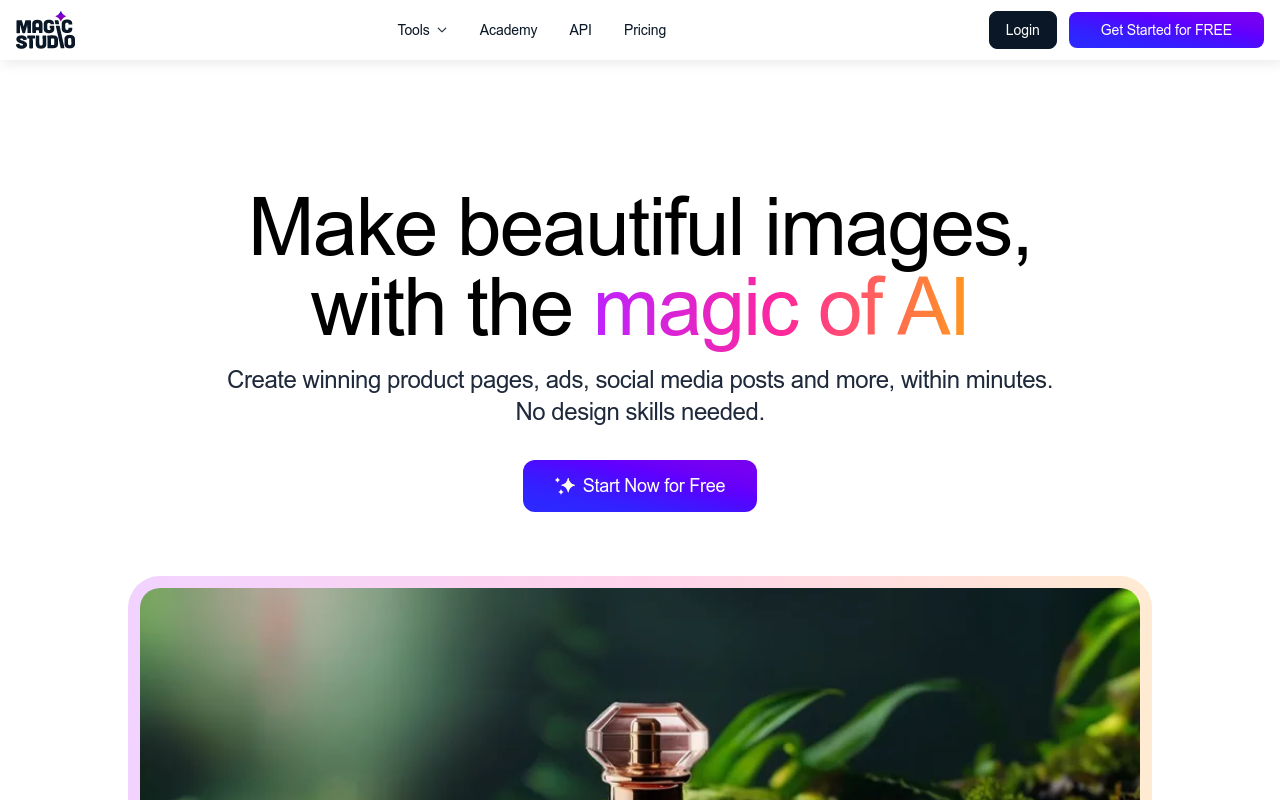1280x800 pixels.
Task: Click the sparkle icon in Start Now button
Action: coord(565,486)
